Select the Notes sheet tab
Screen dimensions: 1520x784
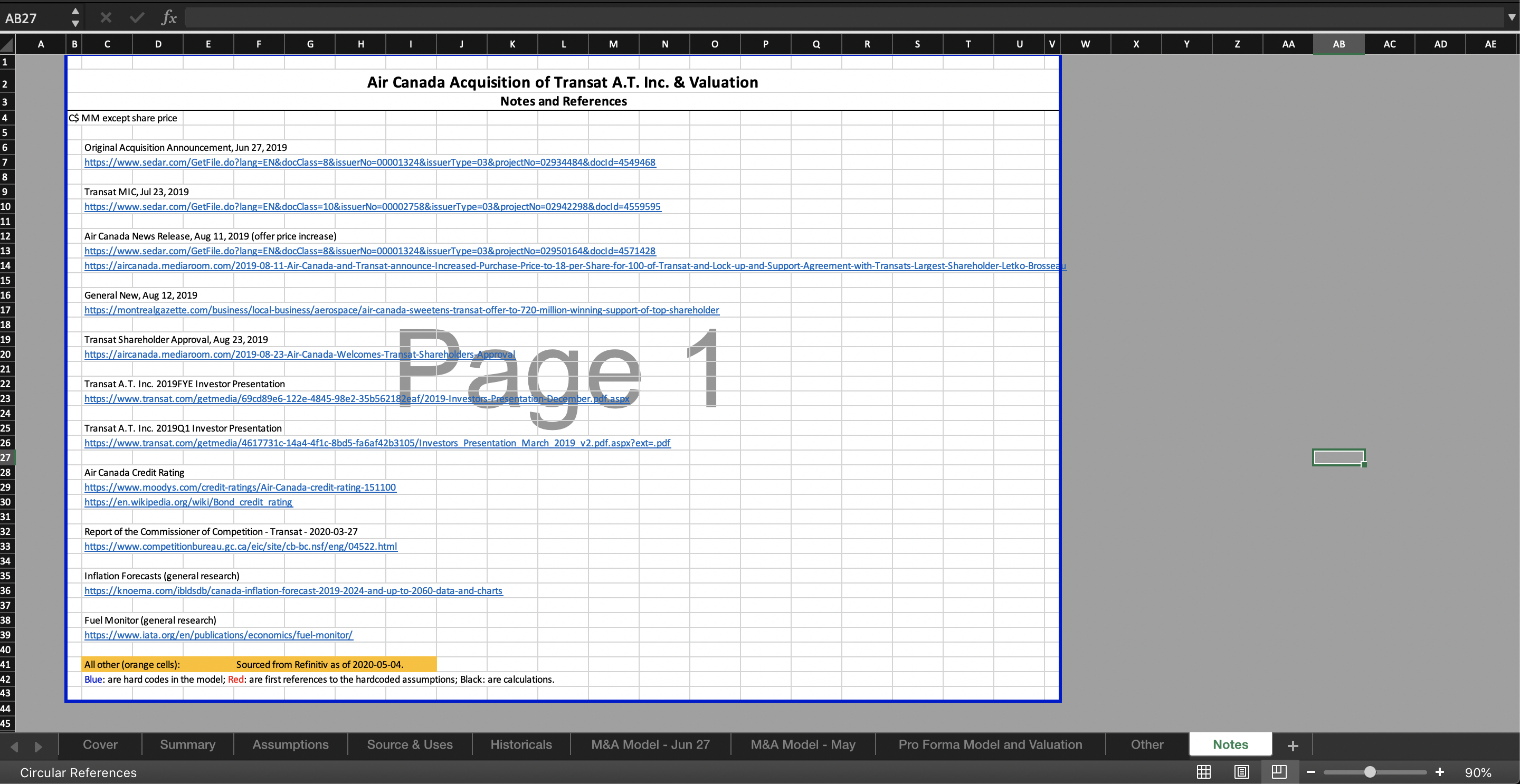pos(1230,744)
